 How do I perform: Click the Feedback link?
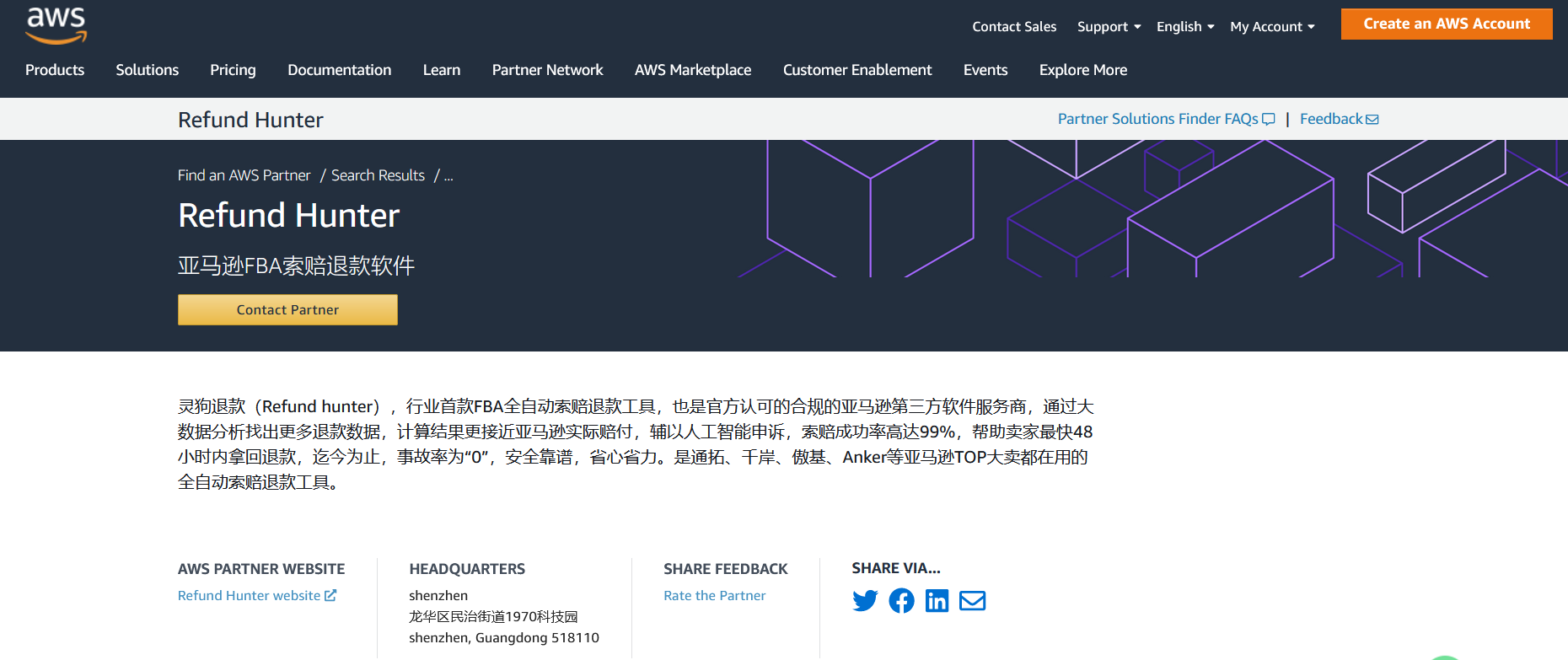click(x=1339, y=119)
